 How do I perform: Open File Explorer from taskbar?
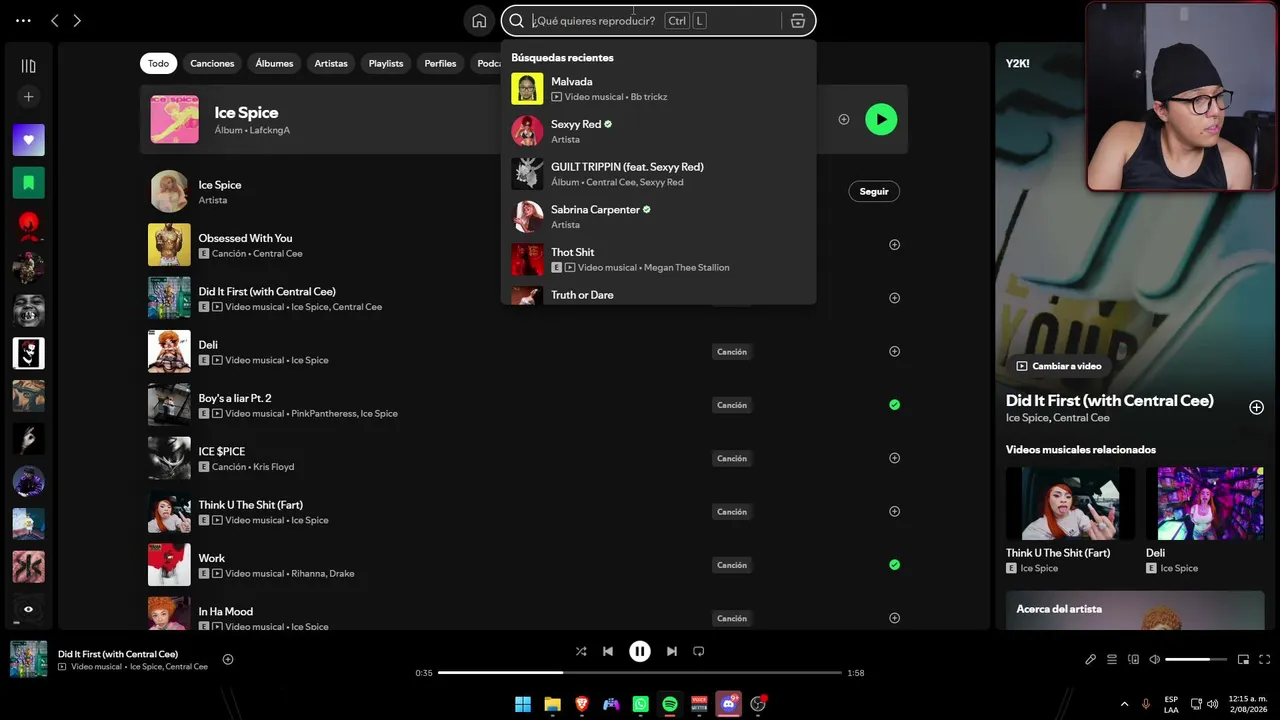click(552, 704)
